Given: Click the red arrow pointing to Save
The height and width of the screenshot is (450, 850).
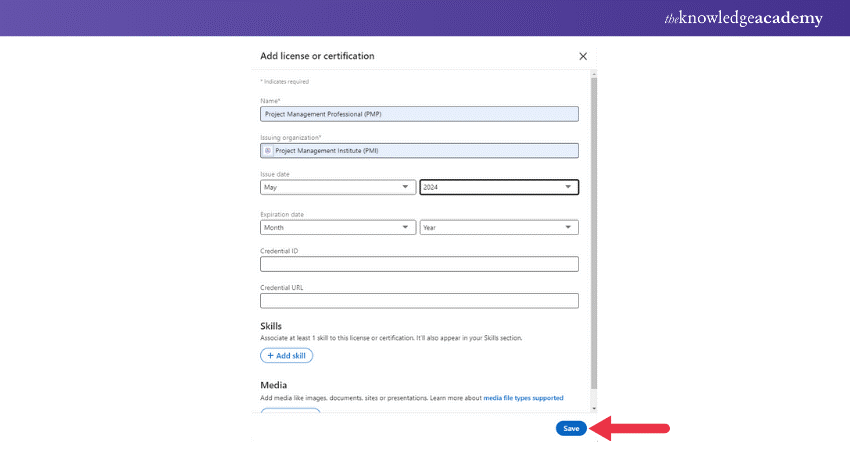Looking at the screenshot, I should 630,428.
